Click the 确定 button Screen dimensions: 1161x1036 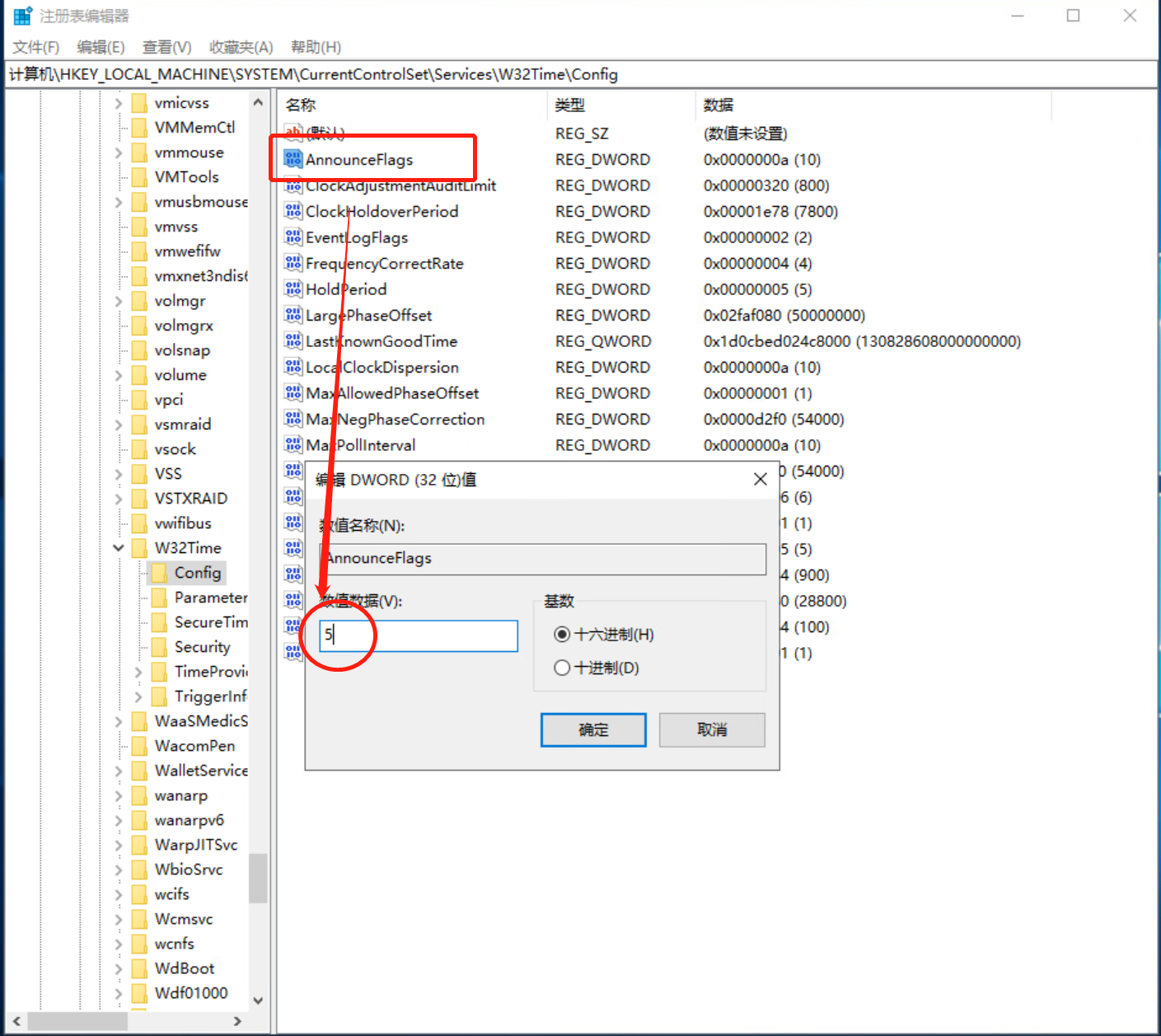(x=592, y=729)
